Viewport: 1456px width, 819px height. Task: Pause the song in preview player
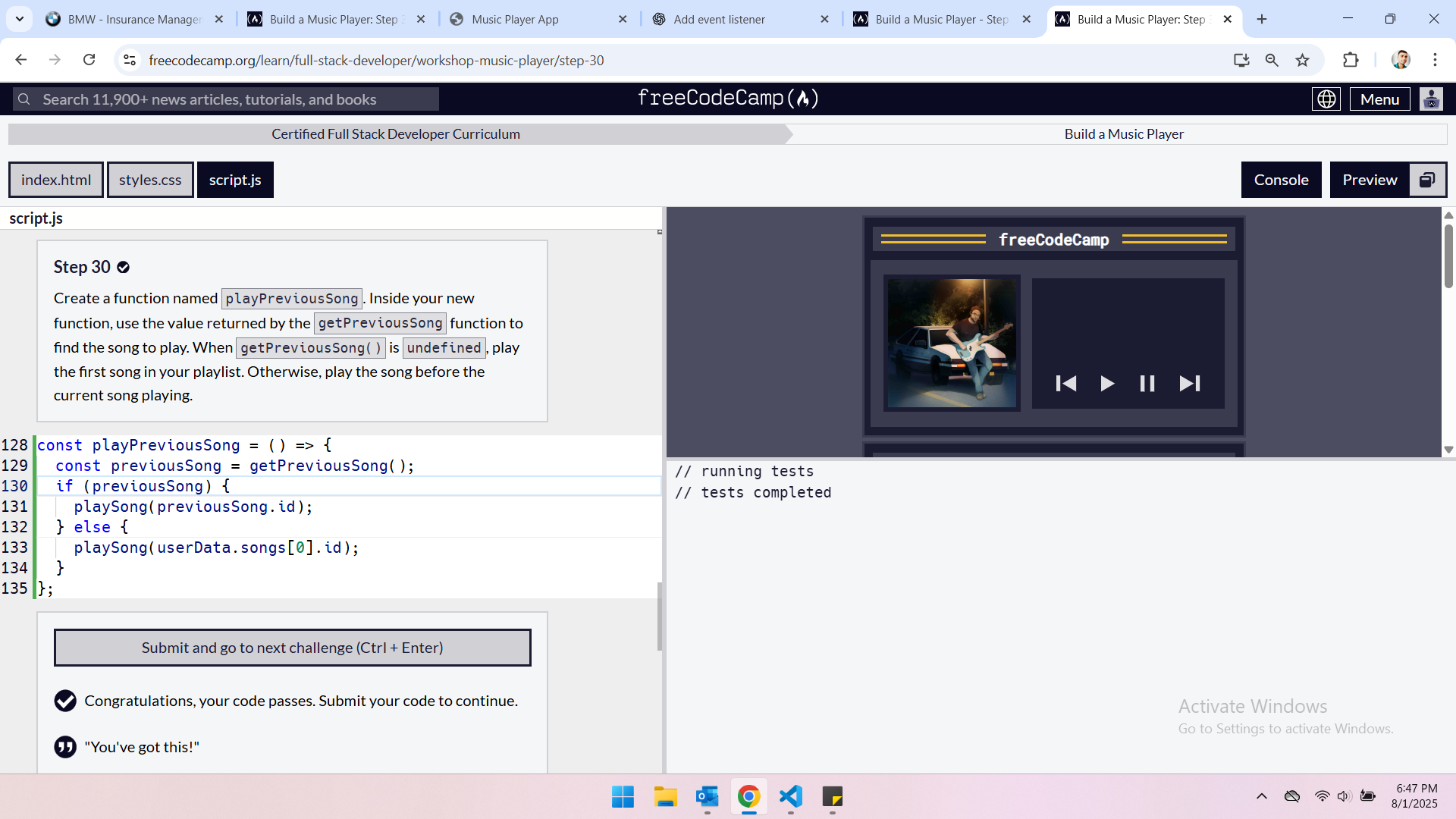coord(1147,384)
